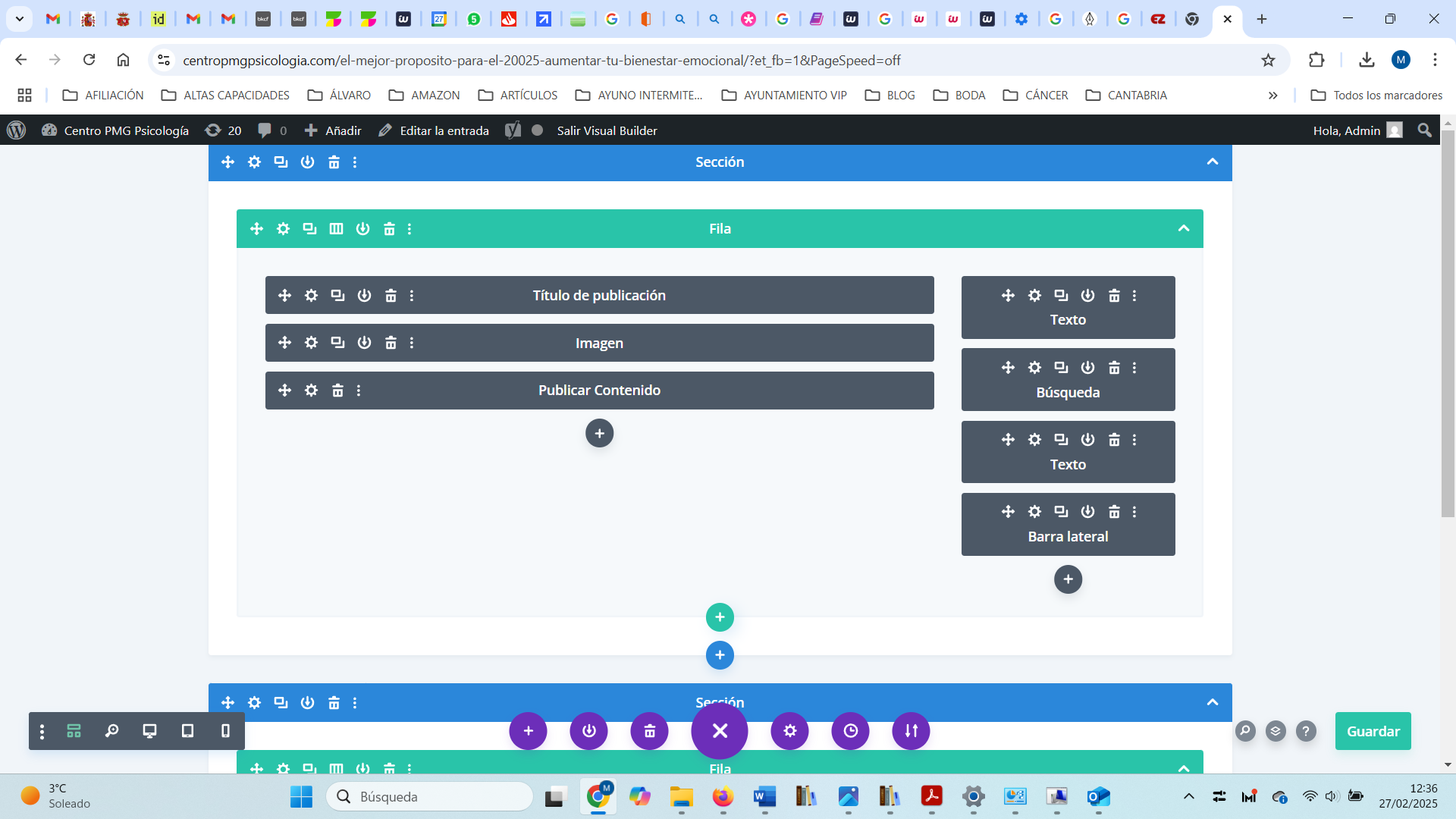
Task: Open settings gear of Título de publicación module
Action: pos(311,296)
